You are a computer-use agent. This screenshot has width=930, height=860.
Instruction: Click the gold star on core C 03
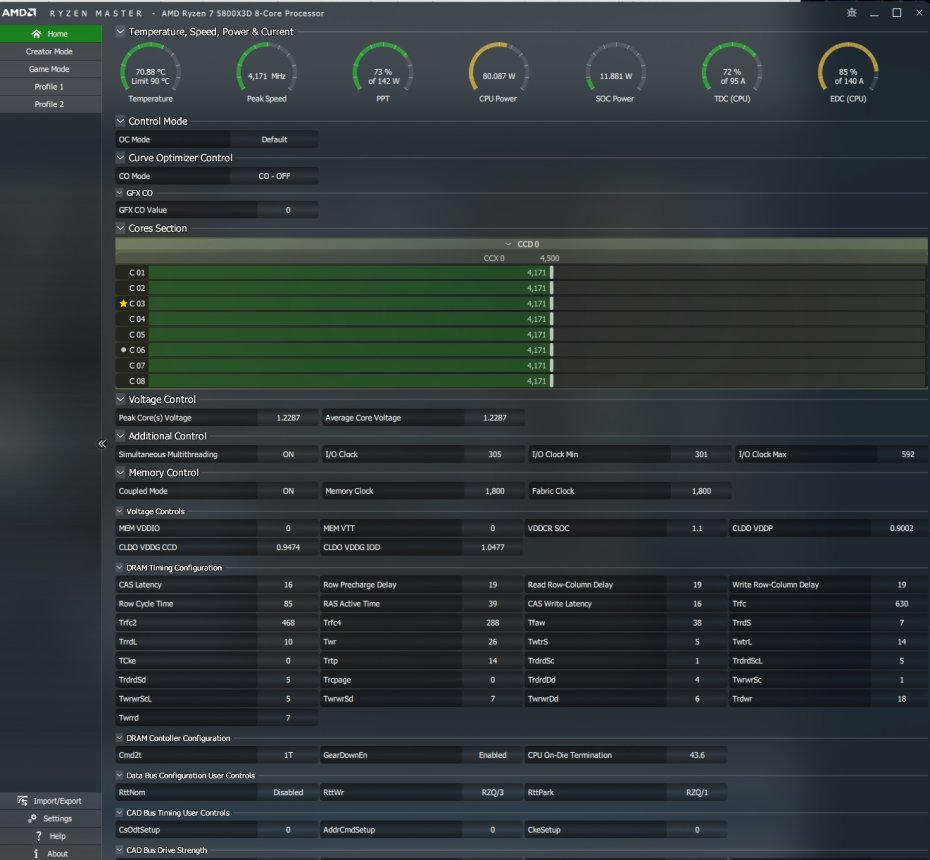123,303
